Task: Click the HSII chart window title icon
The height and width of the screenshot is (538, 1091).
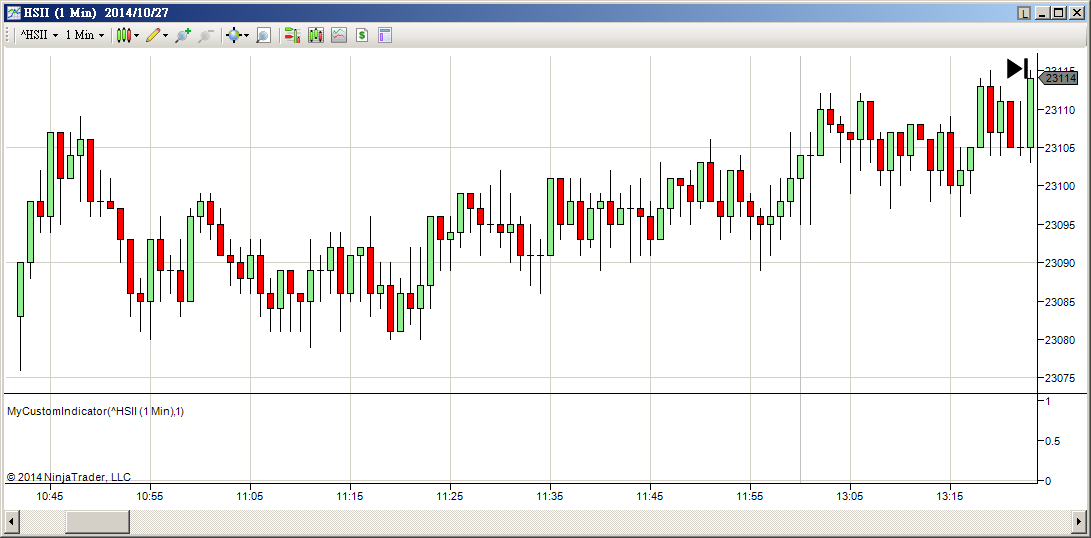Action: (13, 13)
